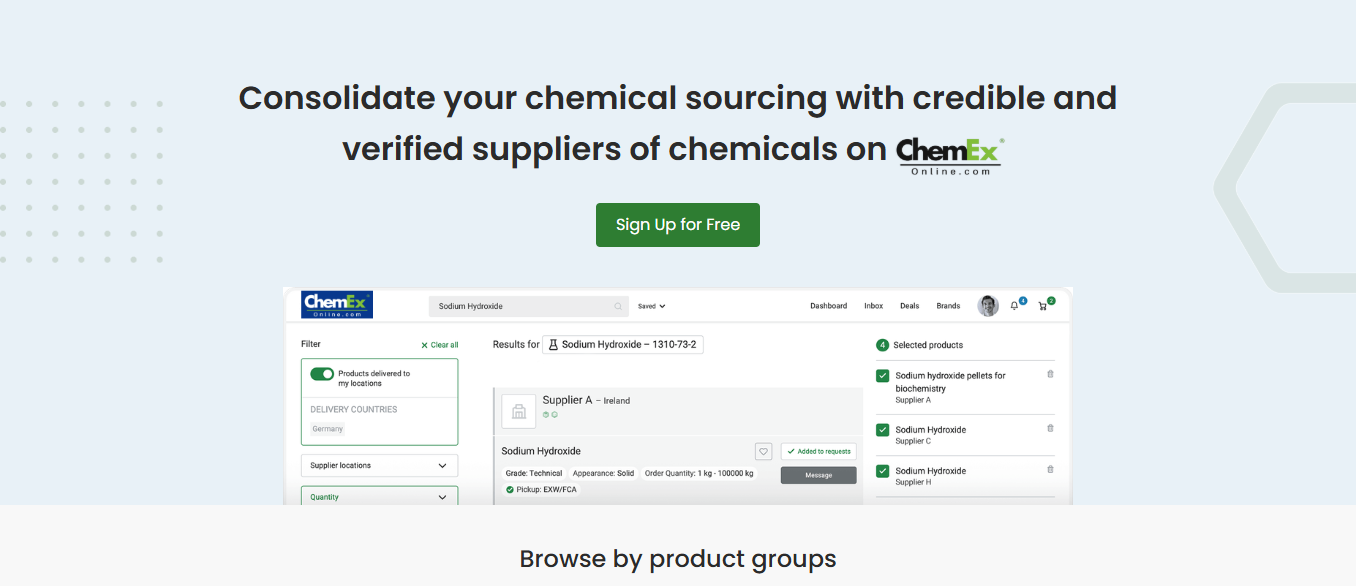Screen dimensions: 1356x586
Task: Click the Supplier A building icon
Action: pos(518,411)
